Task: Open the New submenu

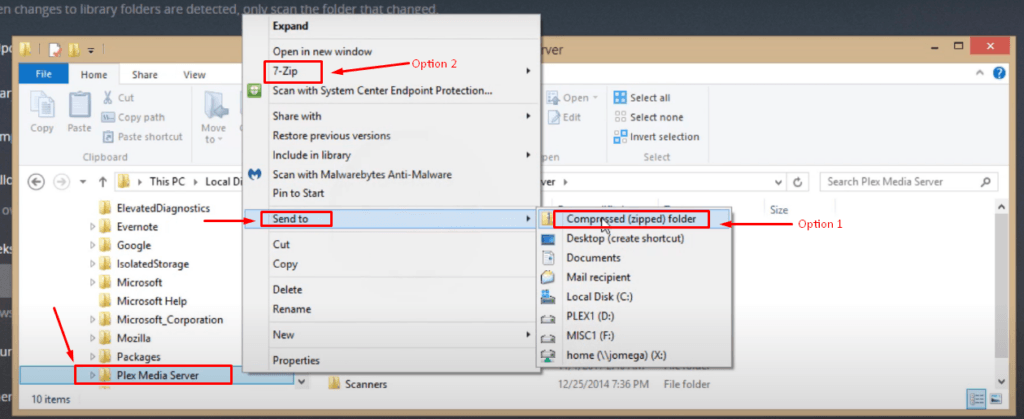Action: 391,335
